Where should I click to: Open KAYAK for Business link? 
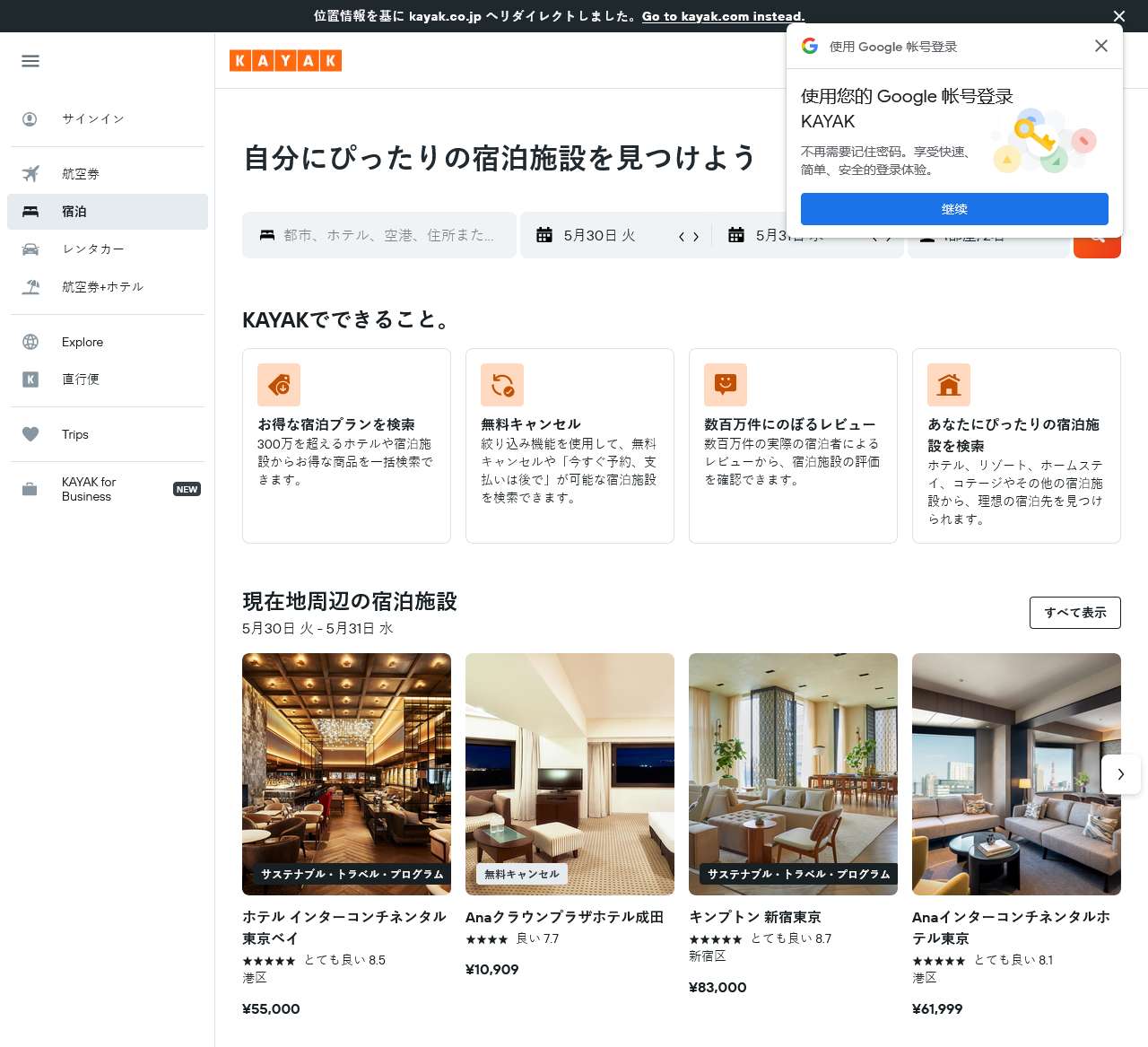point(108,489)
